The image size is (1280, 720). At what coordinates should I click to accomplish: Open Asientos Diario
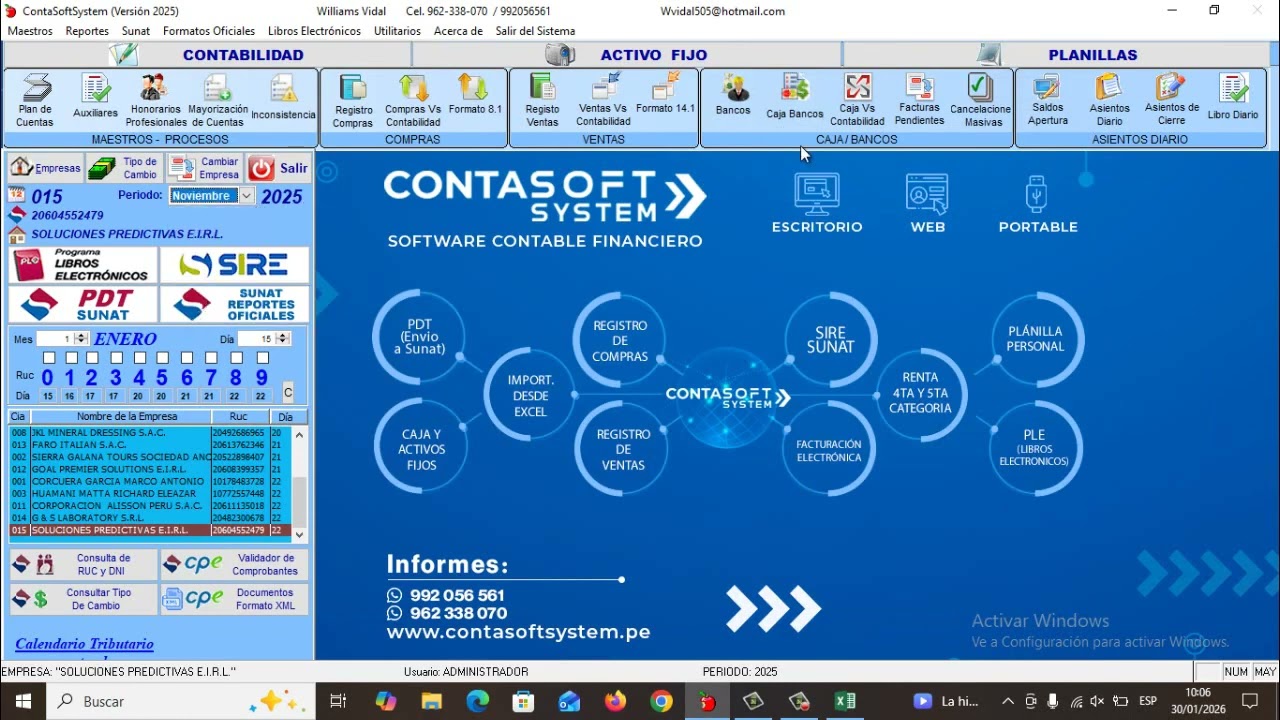click(x=1110, y=101)
